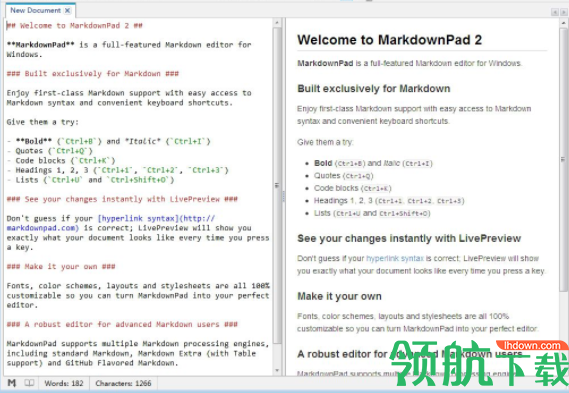This screenshot has height=393, width=569.
Task: Open the hyperlink syntax link in preview
Action: click(395, 258)
